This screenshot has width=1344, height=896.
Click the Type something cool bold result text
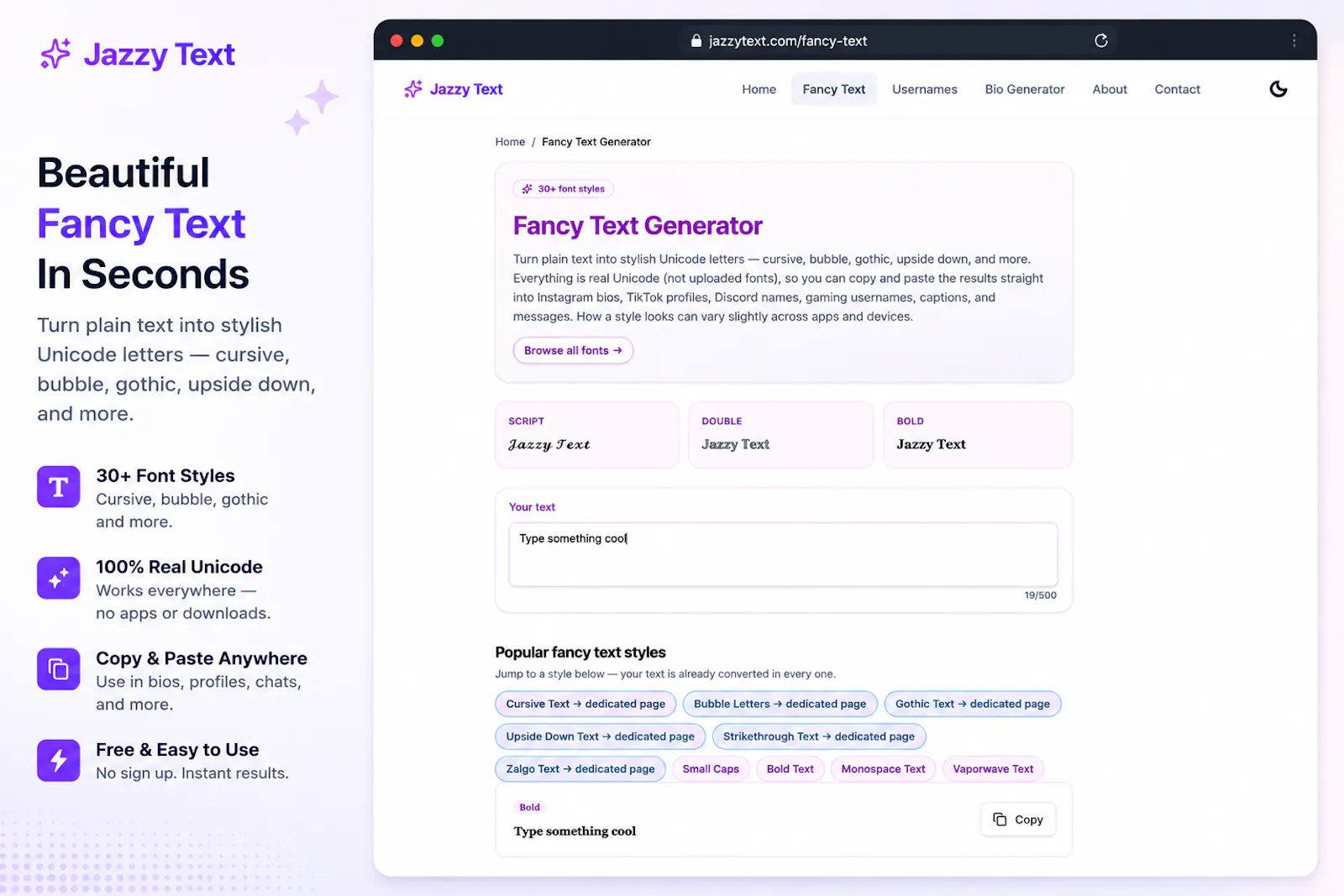575,831
